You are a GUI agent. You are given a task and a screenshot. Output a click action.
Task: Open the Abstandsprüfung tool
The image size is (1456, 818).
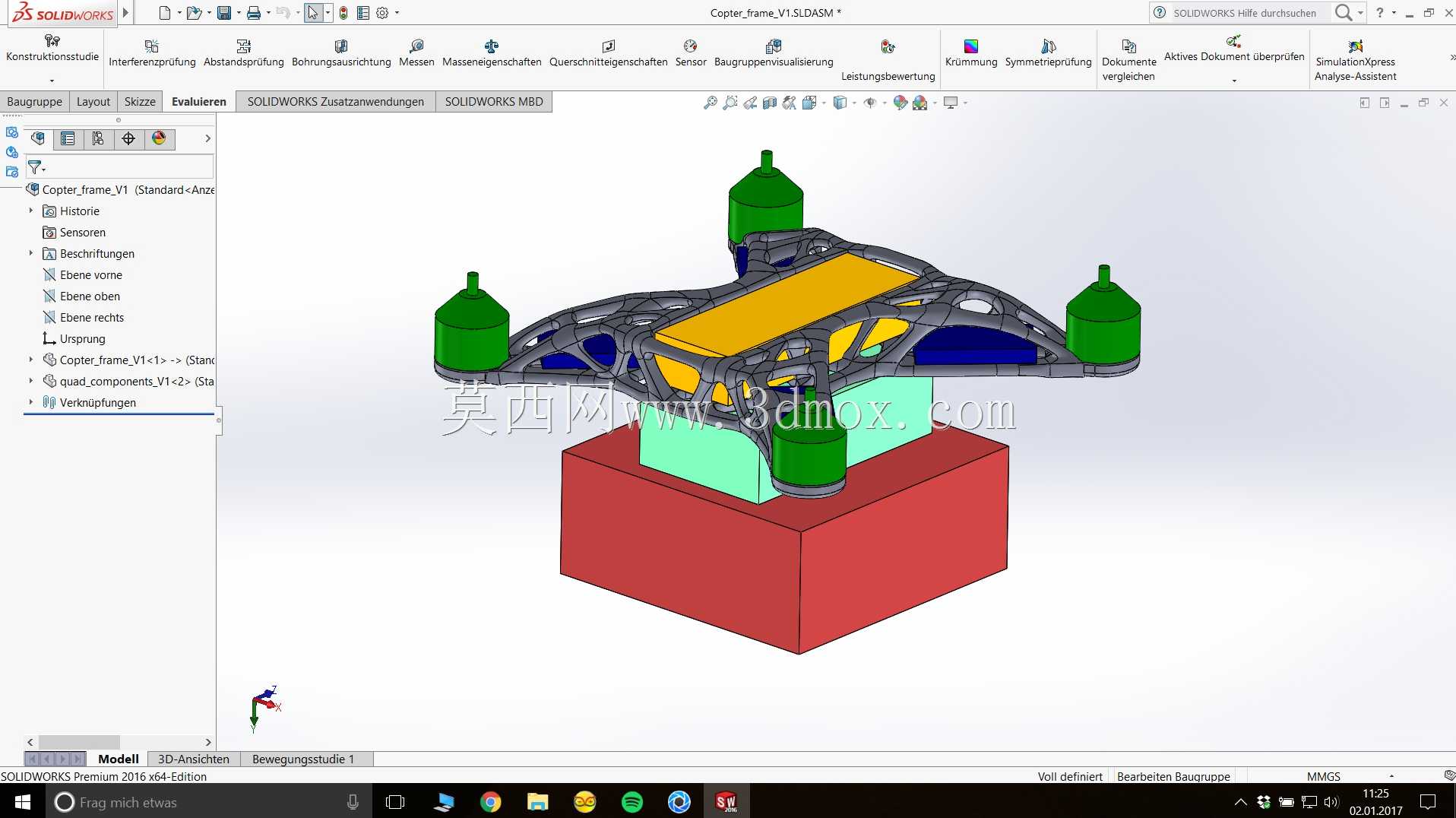(x=244, y=53)
